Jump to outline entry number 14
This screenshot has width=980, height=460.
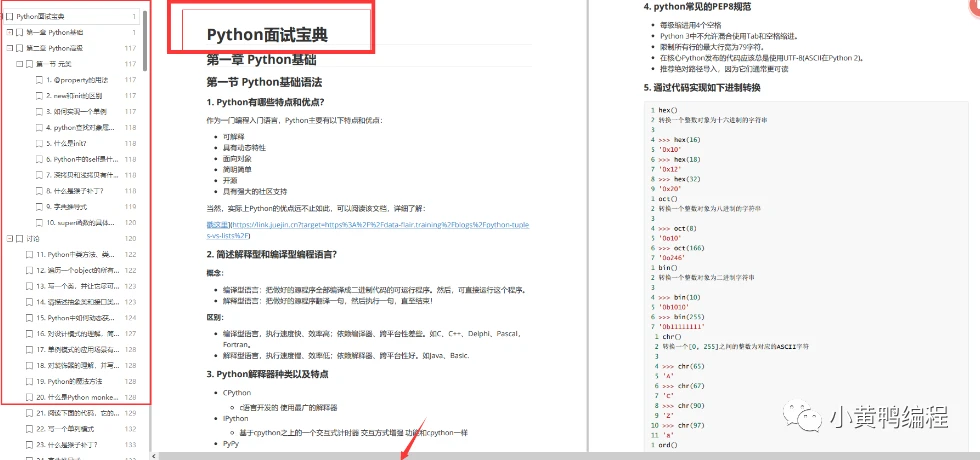click(76, 302)
